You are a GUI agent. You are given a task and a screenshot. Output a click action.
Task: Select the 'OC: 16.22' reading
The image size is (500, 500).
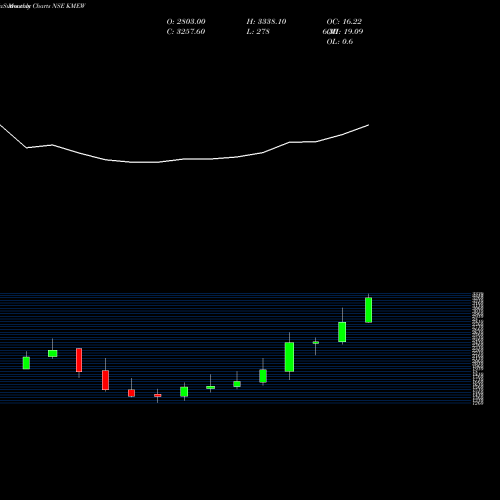coord(344,22)
